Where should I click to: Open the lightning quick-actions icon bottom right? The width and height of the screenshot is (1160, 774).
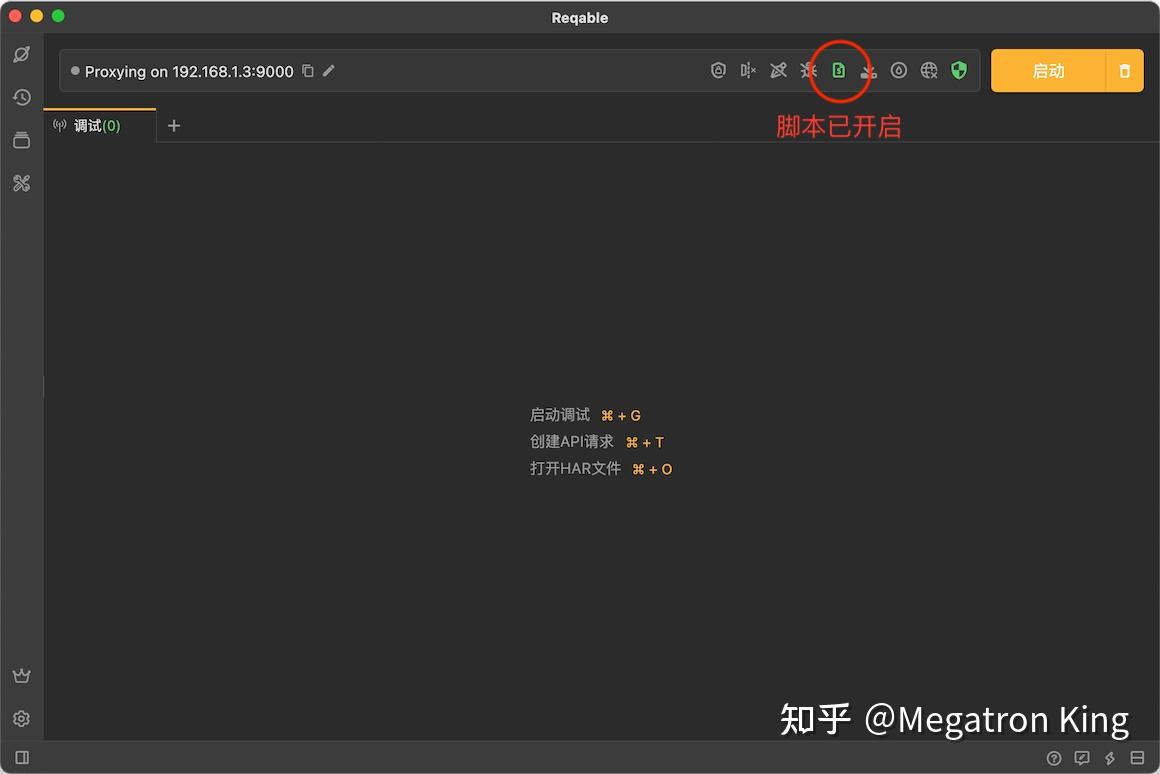click(1109, 758)
